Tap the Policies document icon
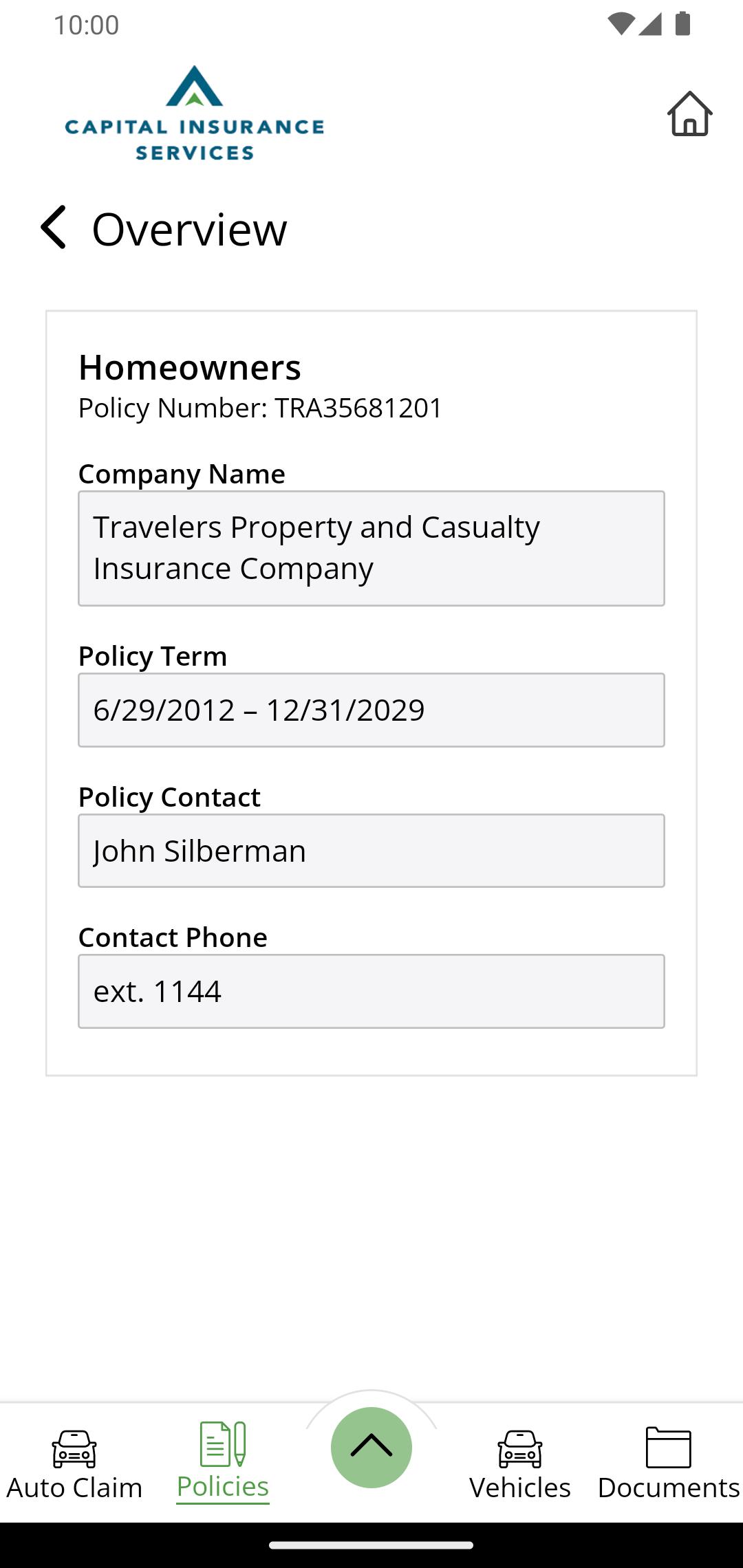This screenshot has height=1568, width=743. (x=222, y=1444)
